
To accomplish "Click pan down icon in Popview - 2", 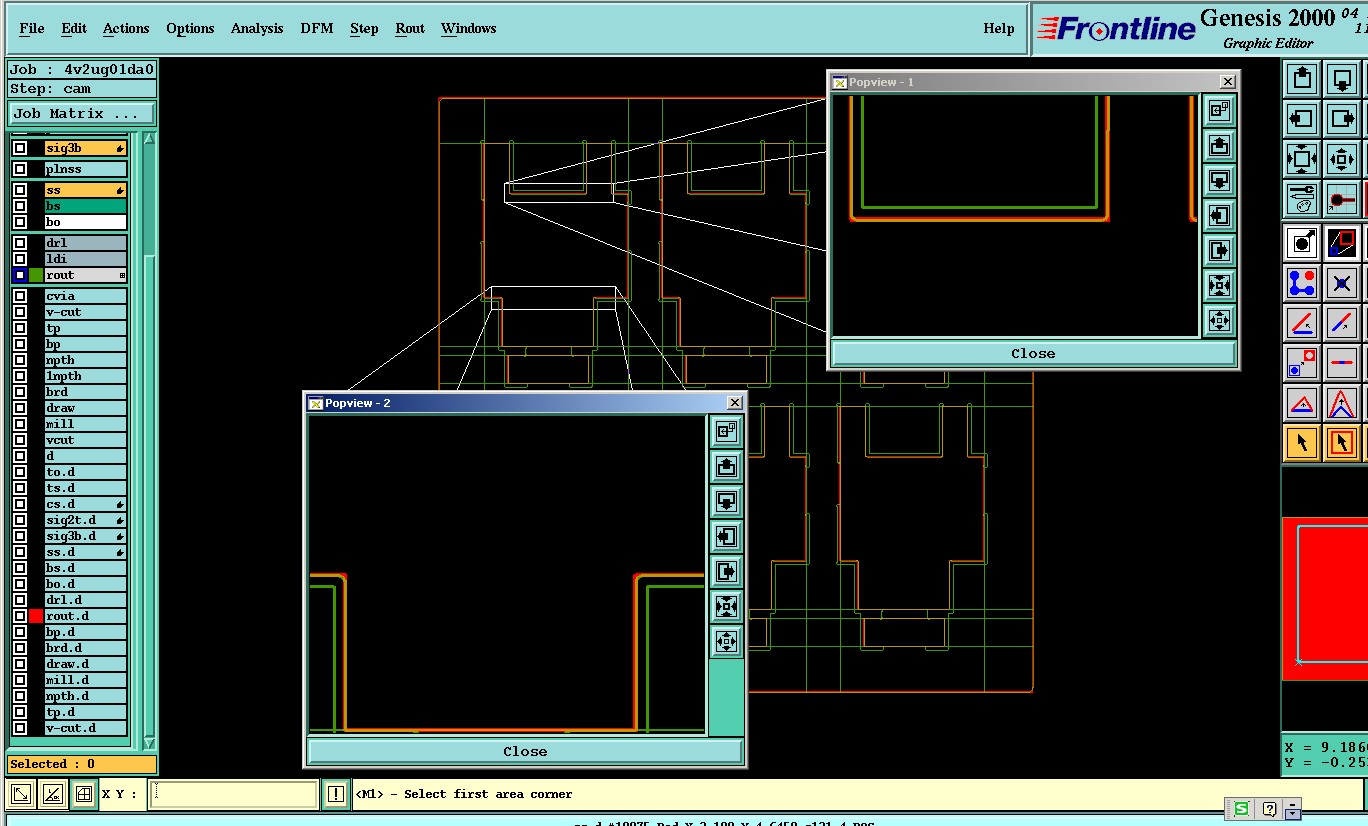I will click(726, 501).
